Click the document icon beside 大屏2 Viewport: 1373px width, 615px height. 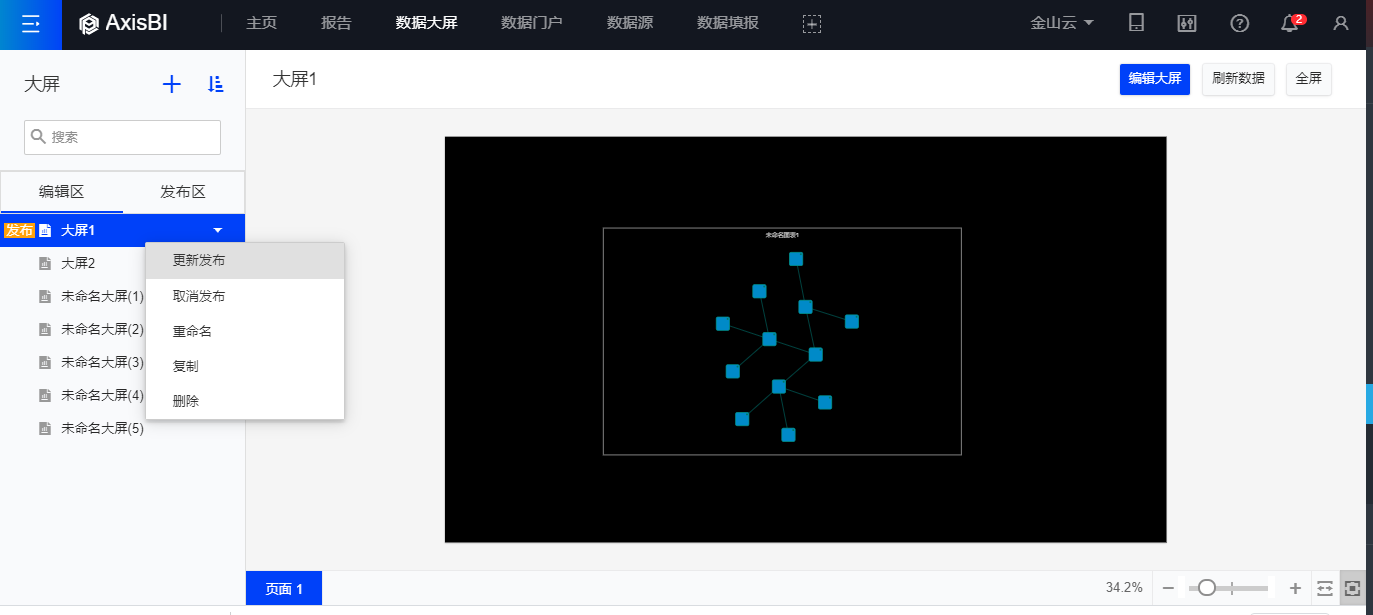click(x=44, y=263)
